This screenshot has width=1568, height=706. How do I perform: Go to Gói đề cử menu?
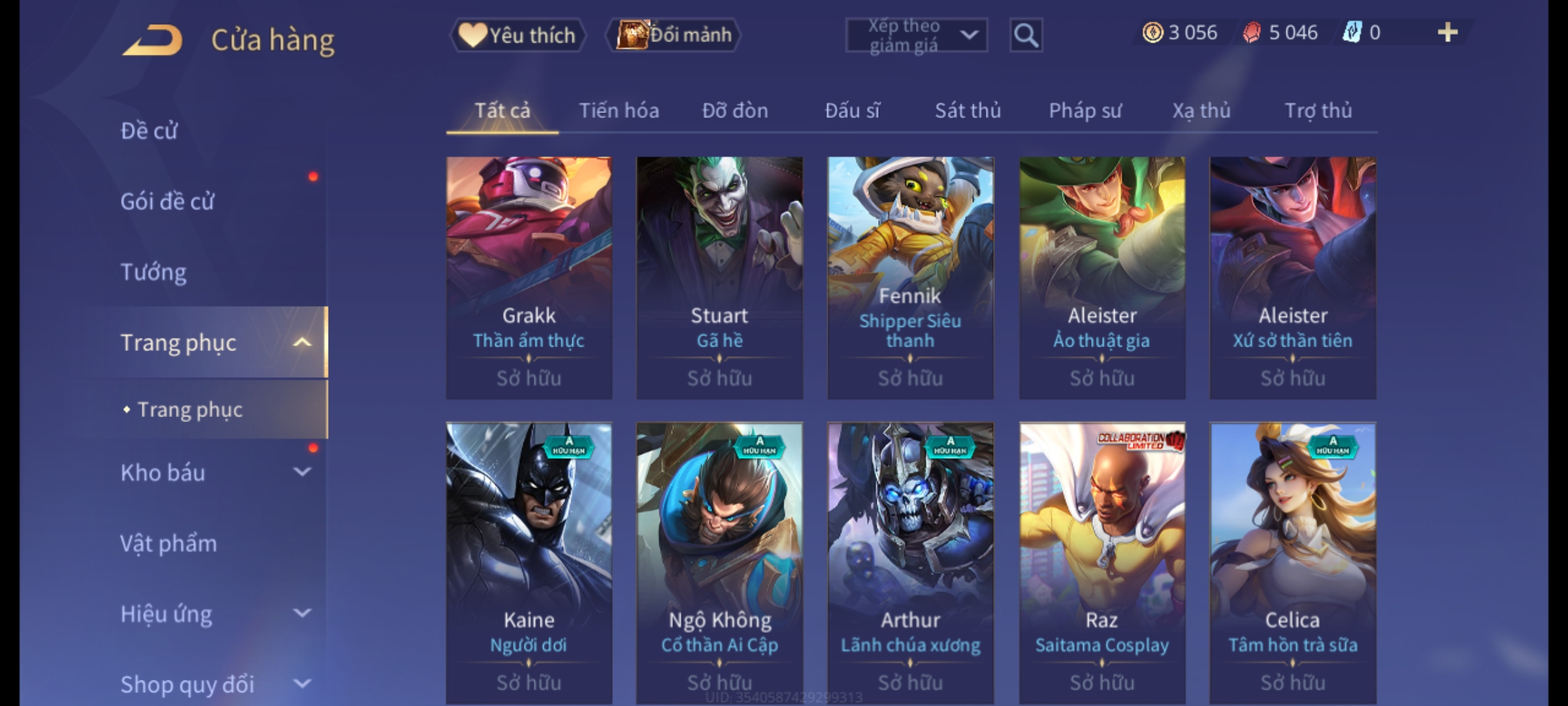[x=167, y=201]
